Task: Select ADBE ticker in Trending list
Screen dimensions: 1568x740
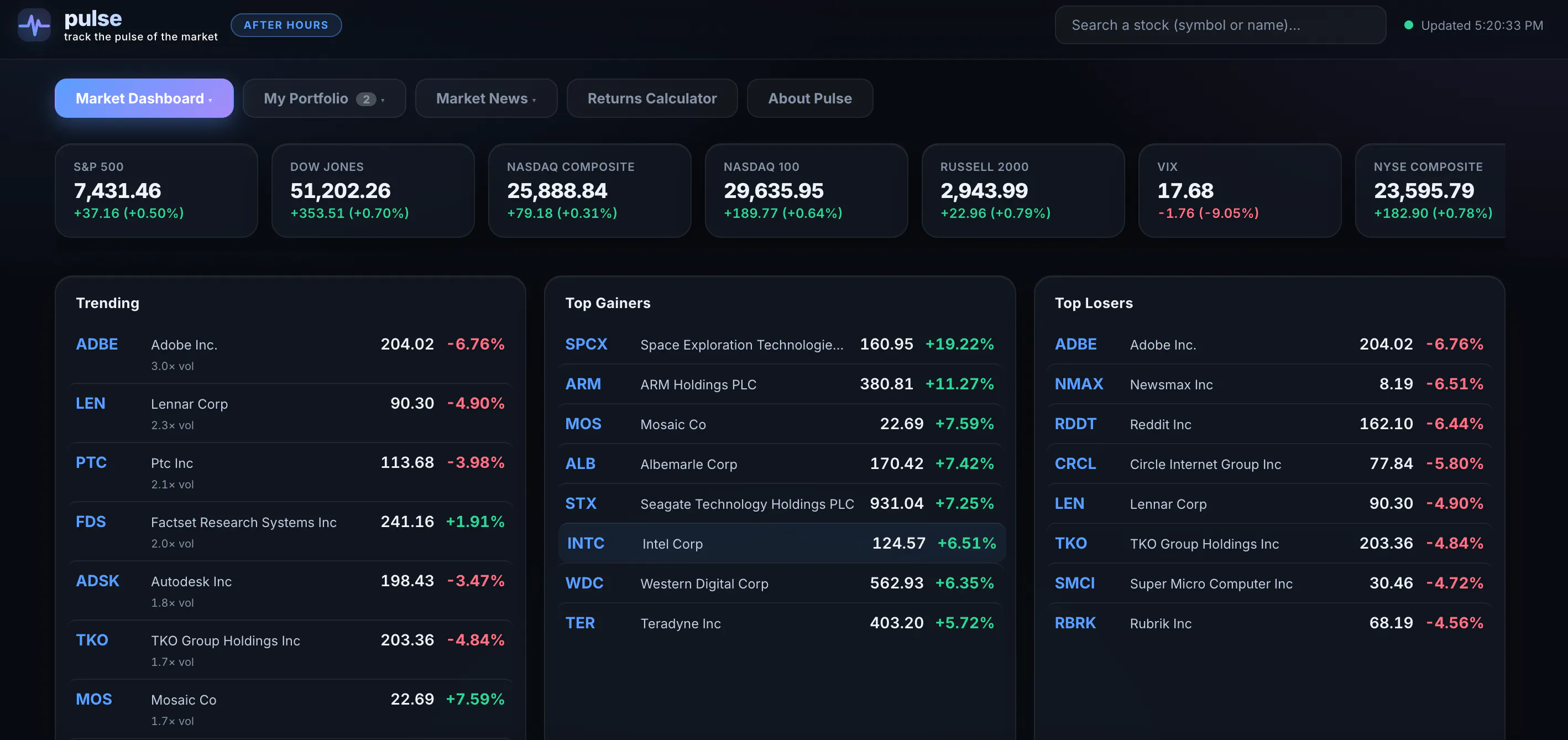Action: [97, 344]
